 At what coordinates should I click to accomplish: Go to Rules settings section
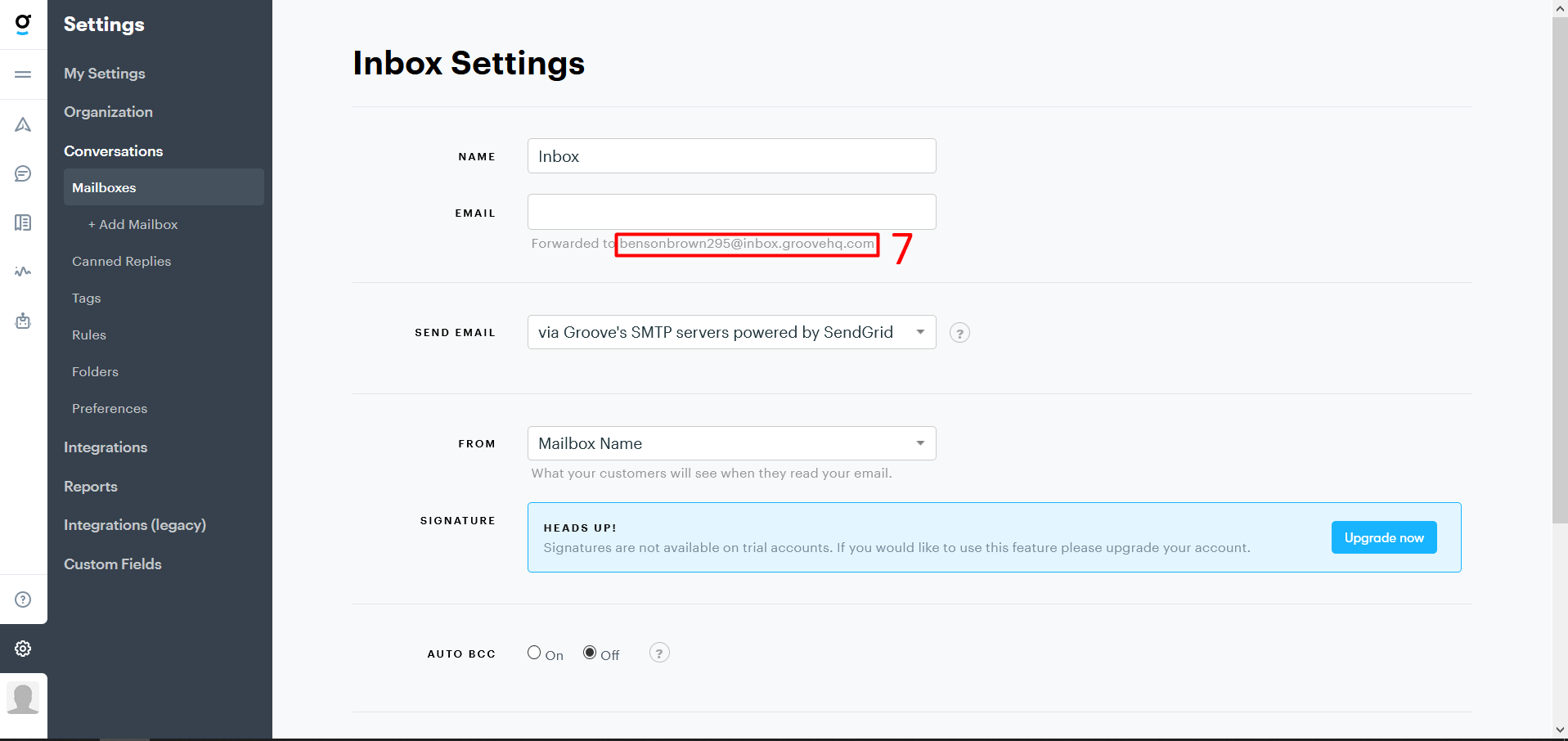point(89,335)
